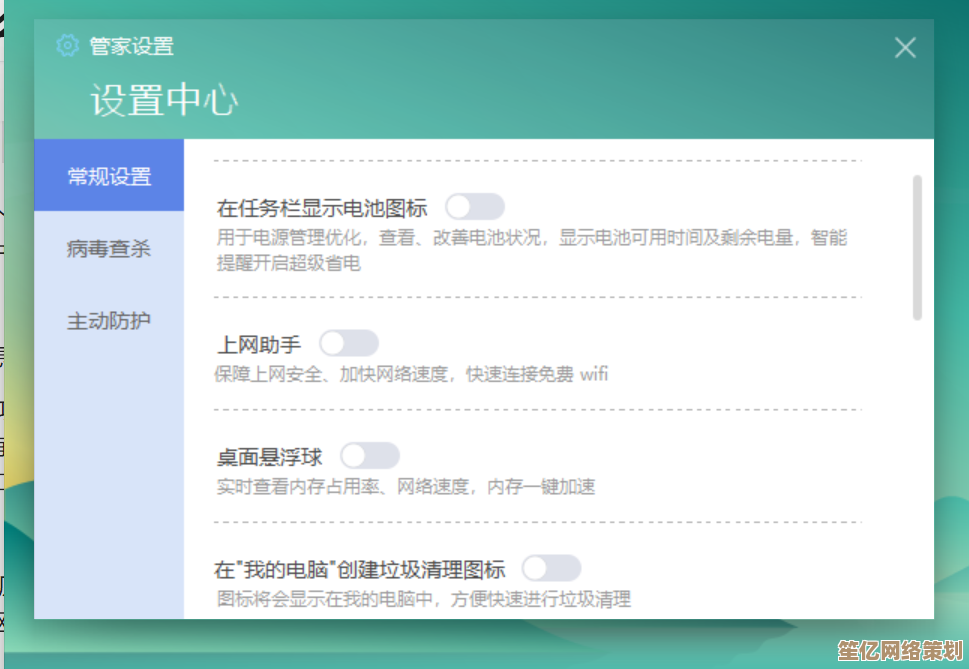Viewport: 969px width, 669px height.
Task: Select the 常规设置 tab
Action: (108, 175)
